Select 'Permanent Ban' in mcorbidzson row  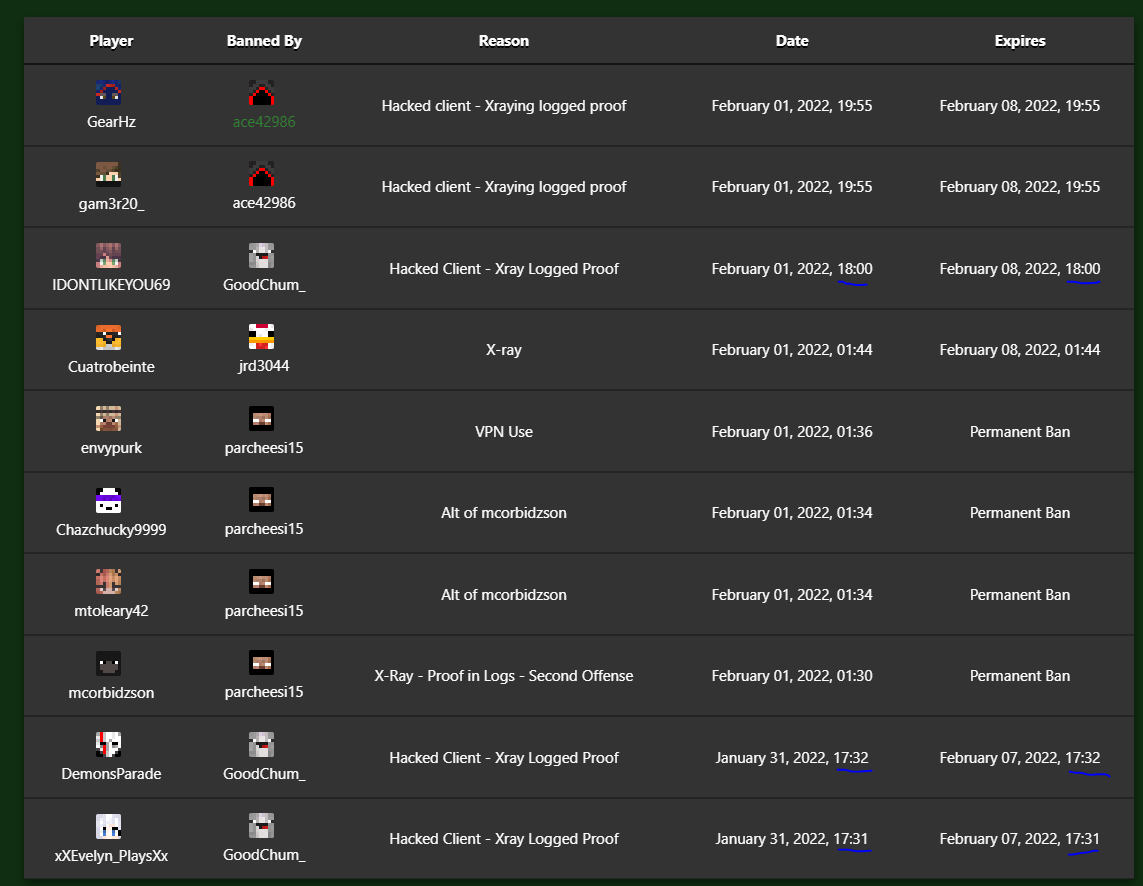[1020, 676]
